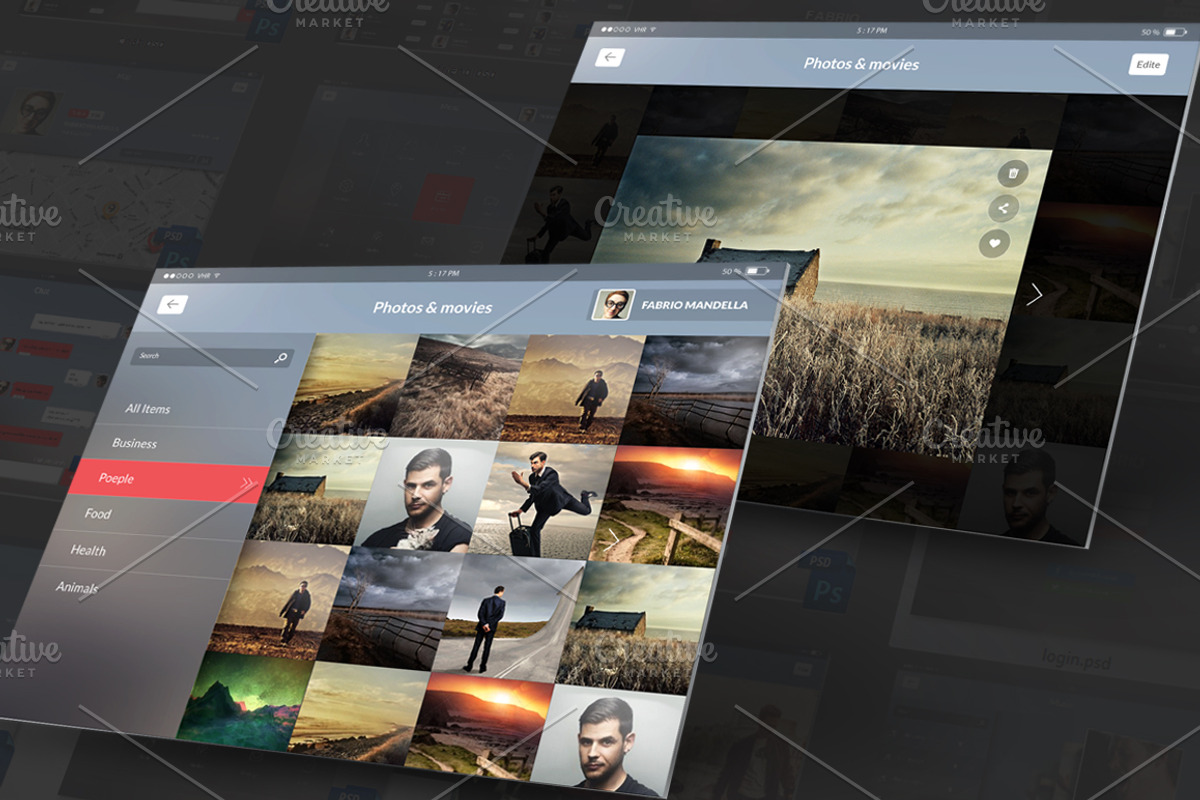Click Photos & movies title in rear screen
This screenshot has height=800, width=1200.
coord(861,63)
